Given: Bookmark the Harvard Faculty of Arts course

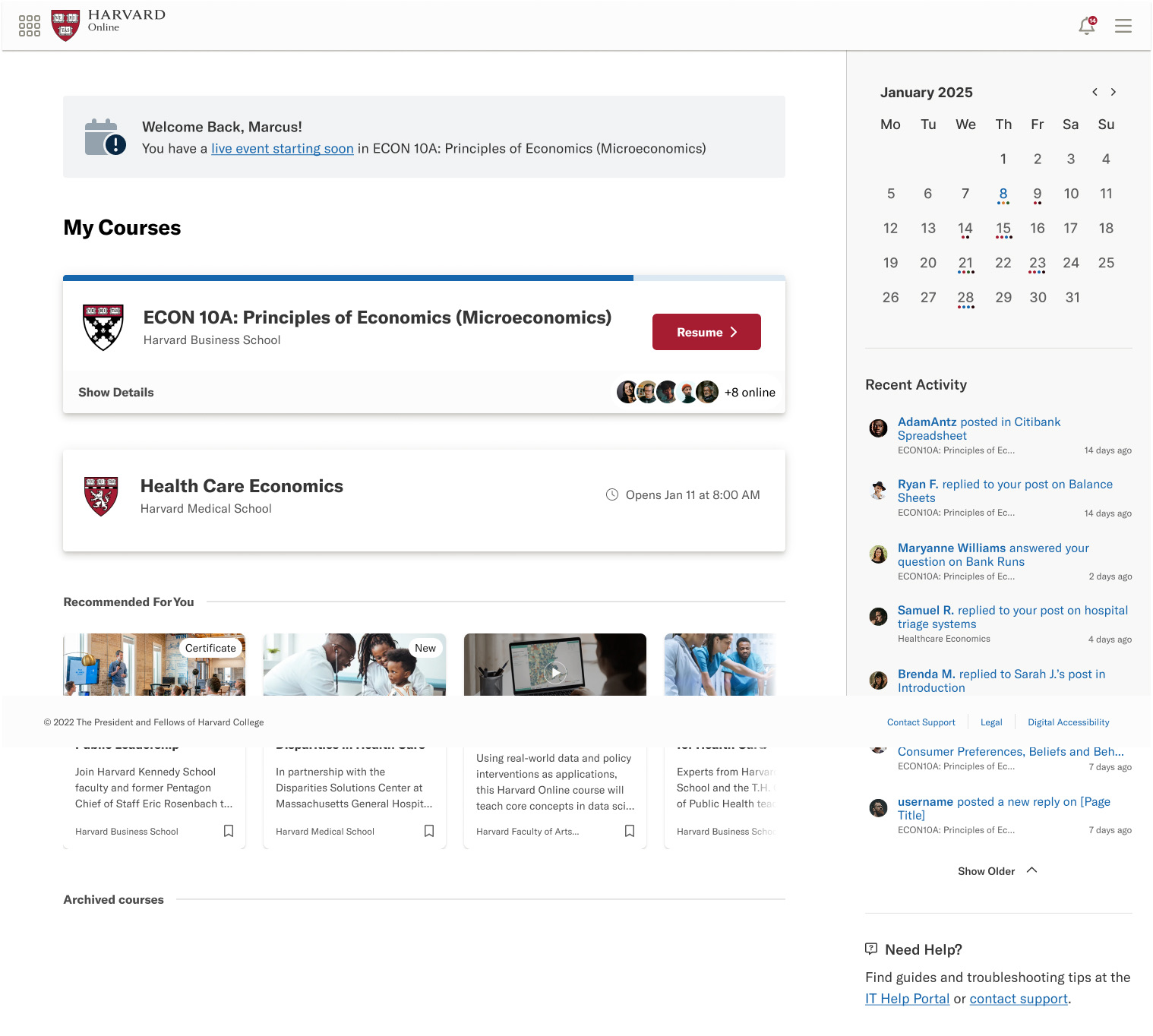Looking at the screenshot, I should click(x=630, y=831).
